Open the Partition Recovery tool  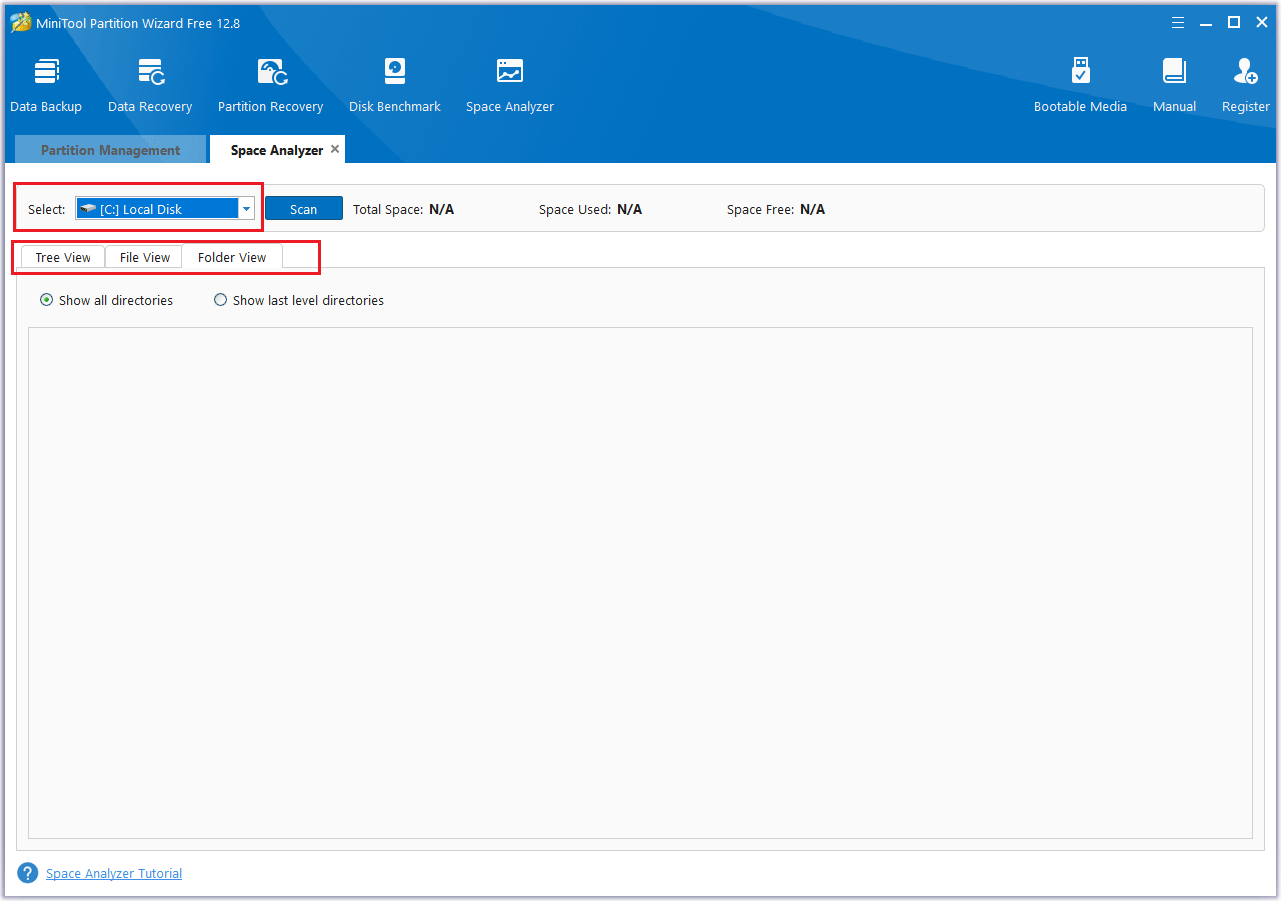point(271,85)
